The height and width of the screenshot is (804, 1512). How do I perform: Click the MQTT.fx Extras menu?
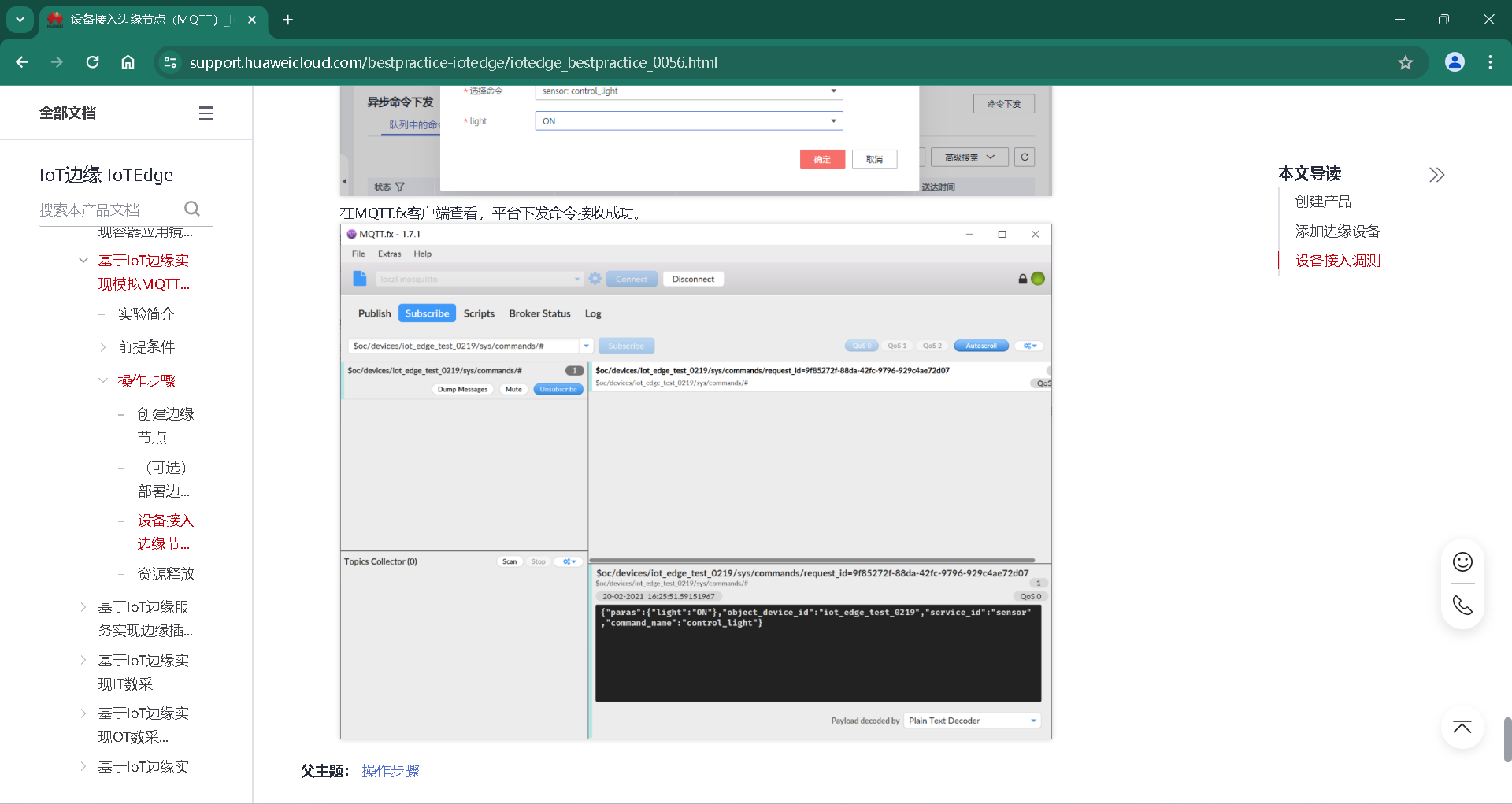[389, 254]
